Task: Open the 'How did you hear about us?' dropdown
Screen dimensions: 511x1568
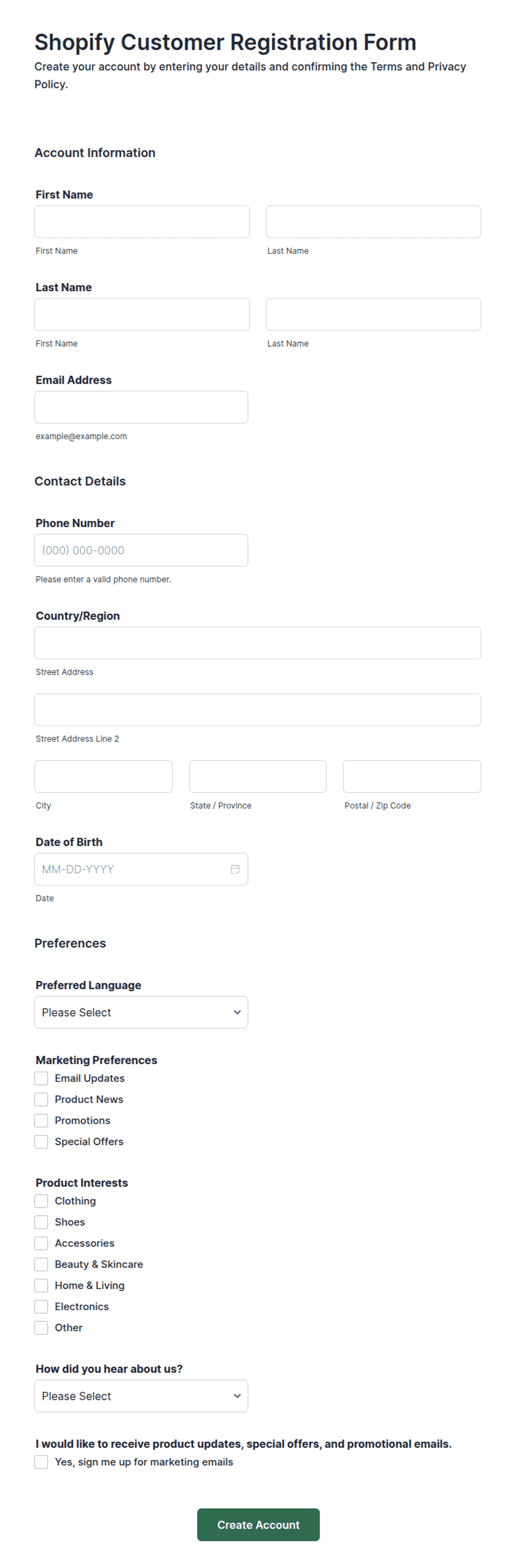Action: point(141,1396)
